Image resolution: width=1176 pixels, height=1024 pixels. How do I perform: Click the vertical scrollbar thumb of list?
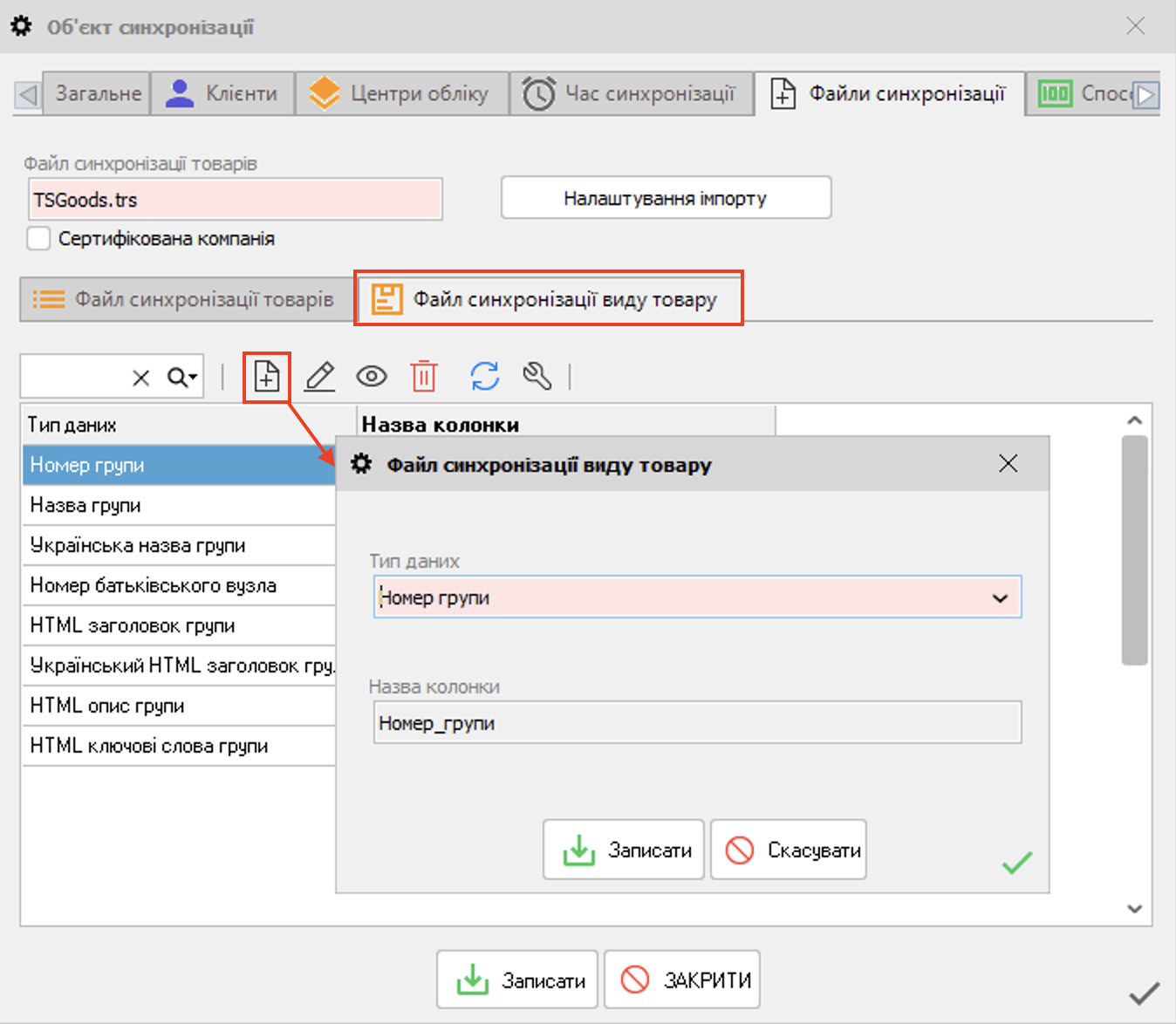(1134, 550)
